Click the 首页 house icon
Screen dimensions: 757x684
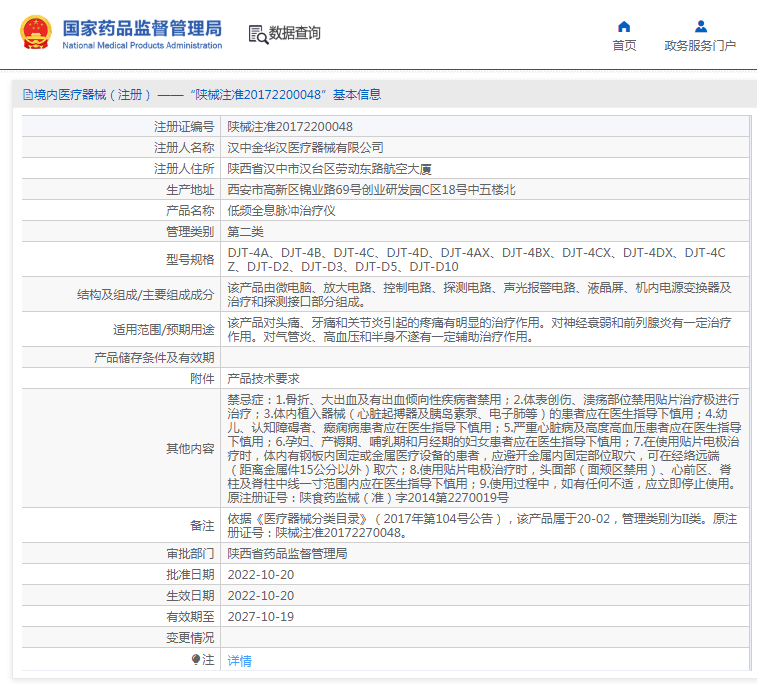[624, 26]
